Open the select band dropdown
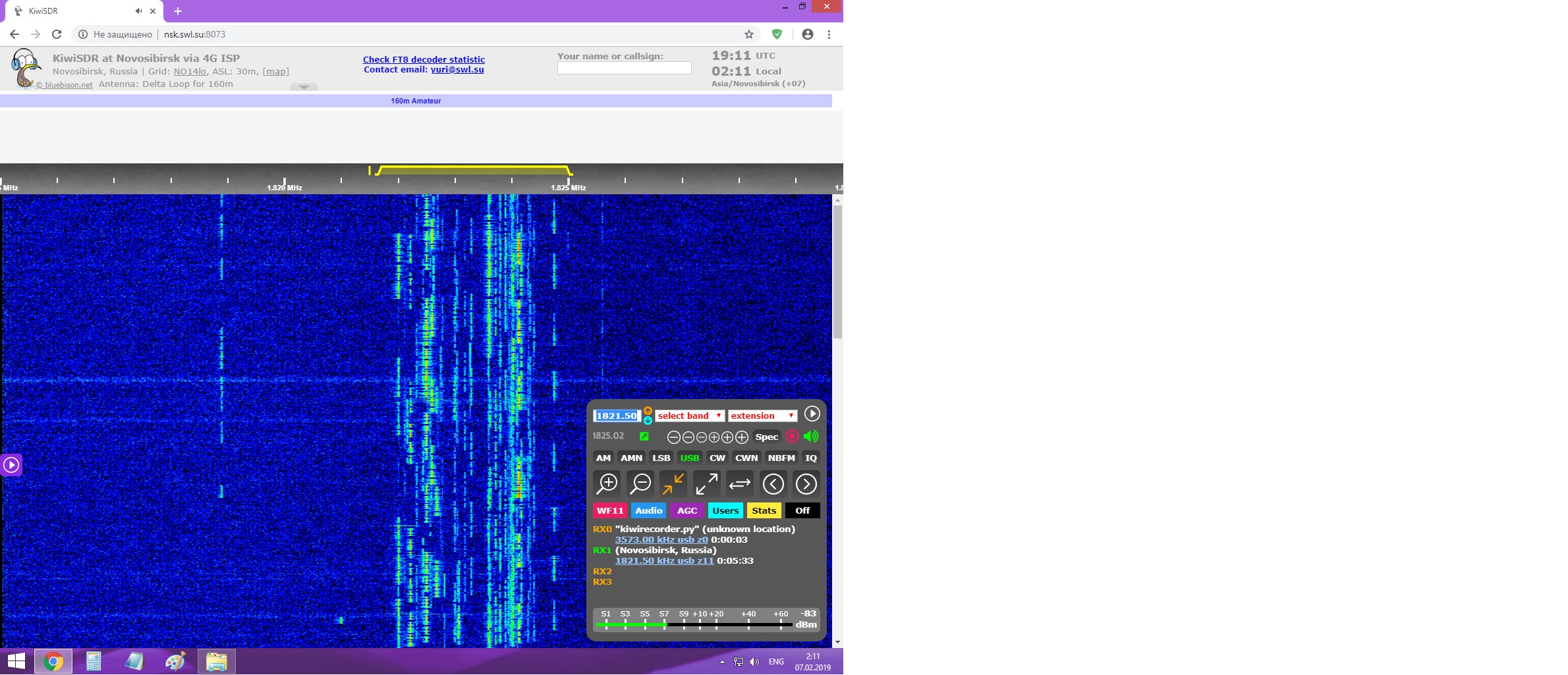Viewport: 1568px width, 675px height. point(689,416)
